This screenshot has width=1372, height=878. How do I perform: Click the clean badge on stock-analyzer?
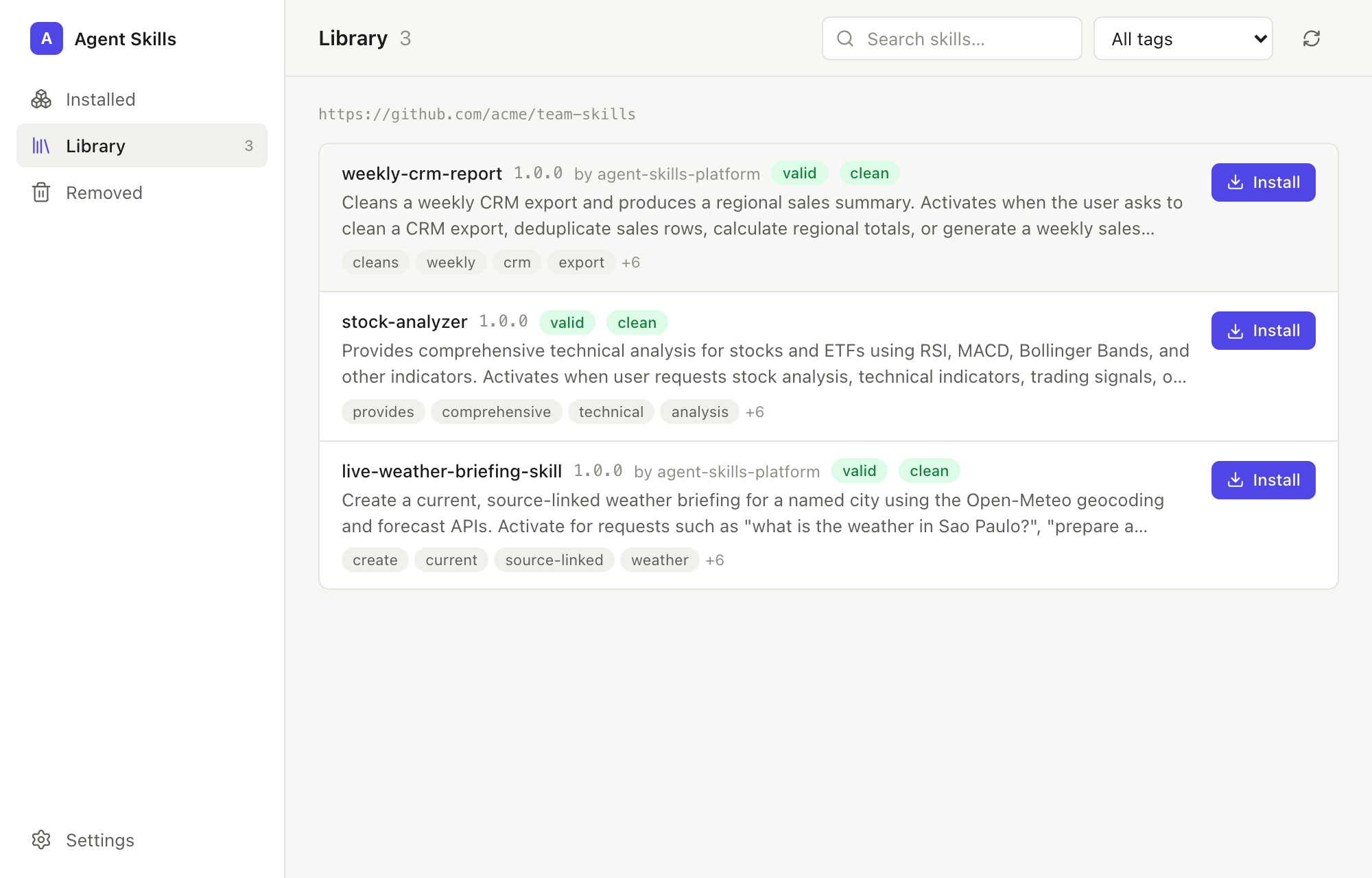637,322
